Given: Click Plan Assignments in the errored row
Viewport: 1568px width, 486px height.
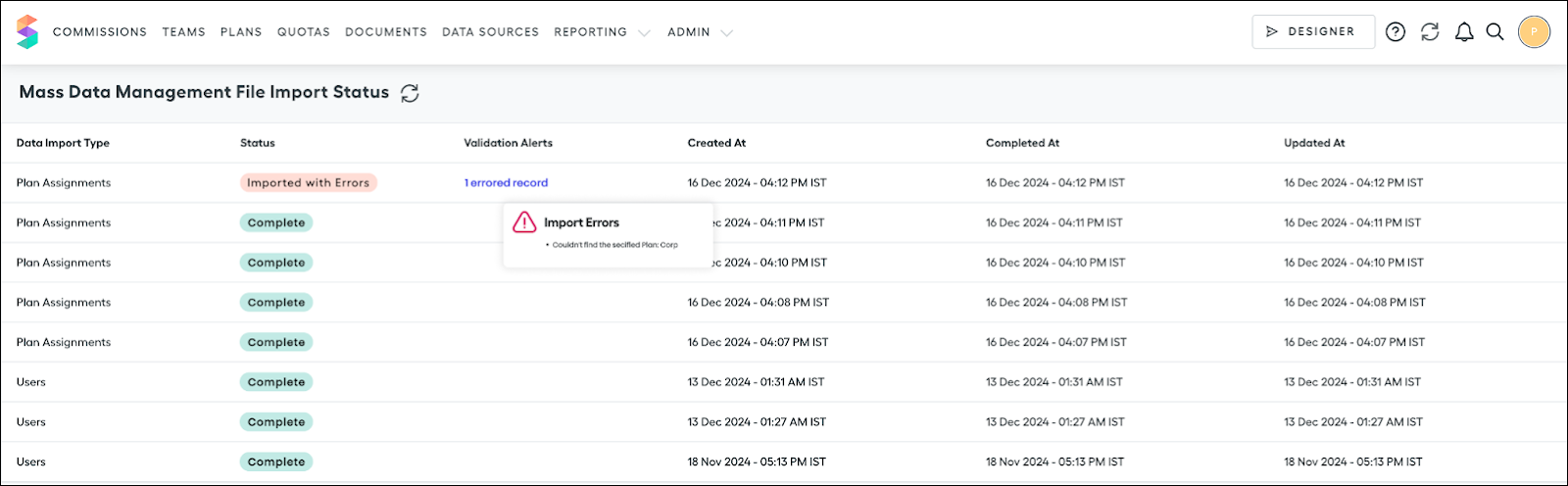Looking at the screenshot, I should (x=64, y=183).
